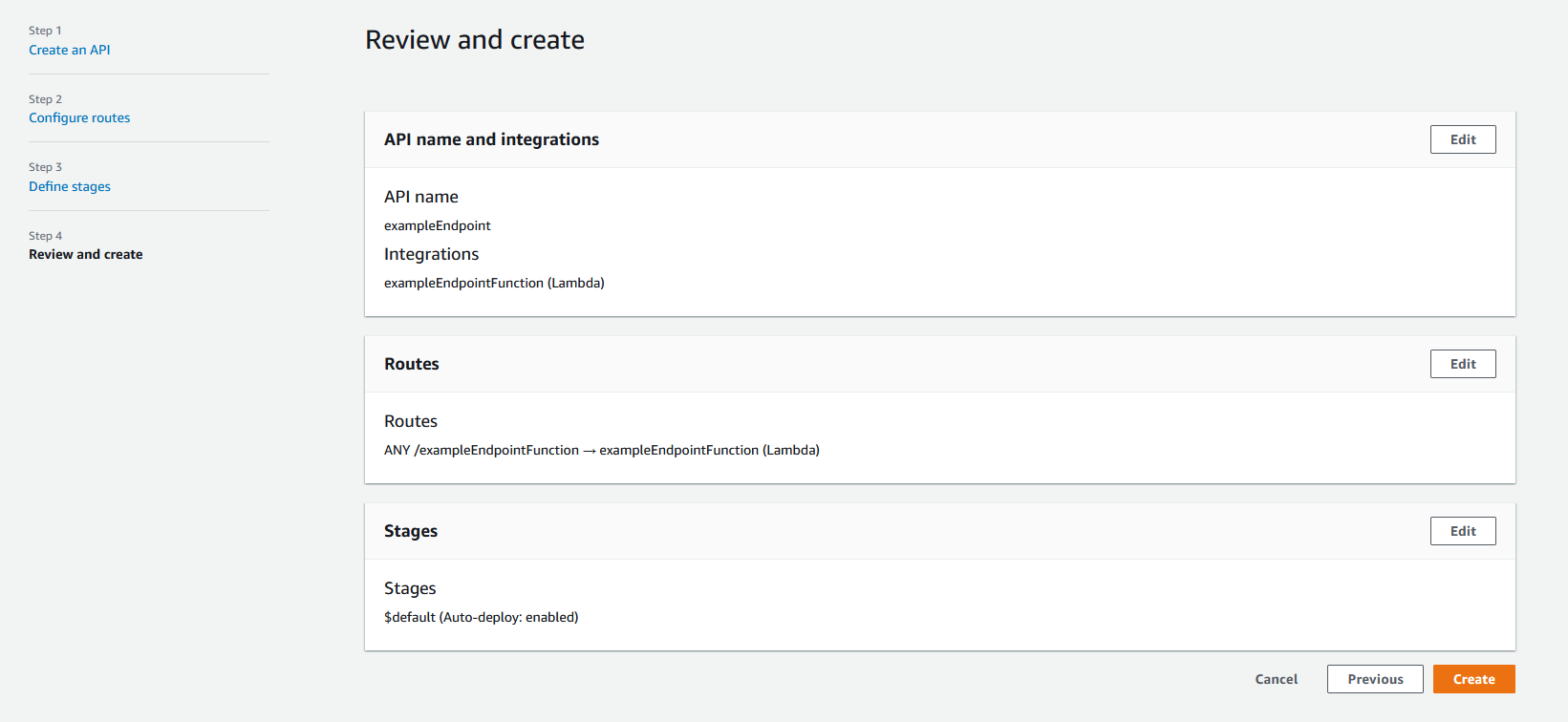This screenshot has height=722, width=1568.
Task: Click $default (Auto-deploy: enabled) stage text
Action: point(482,617)
